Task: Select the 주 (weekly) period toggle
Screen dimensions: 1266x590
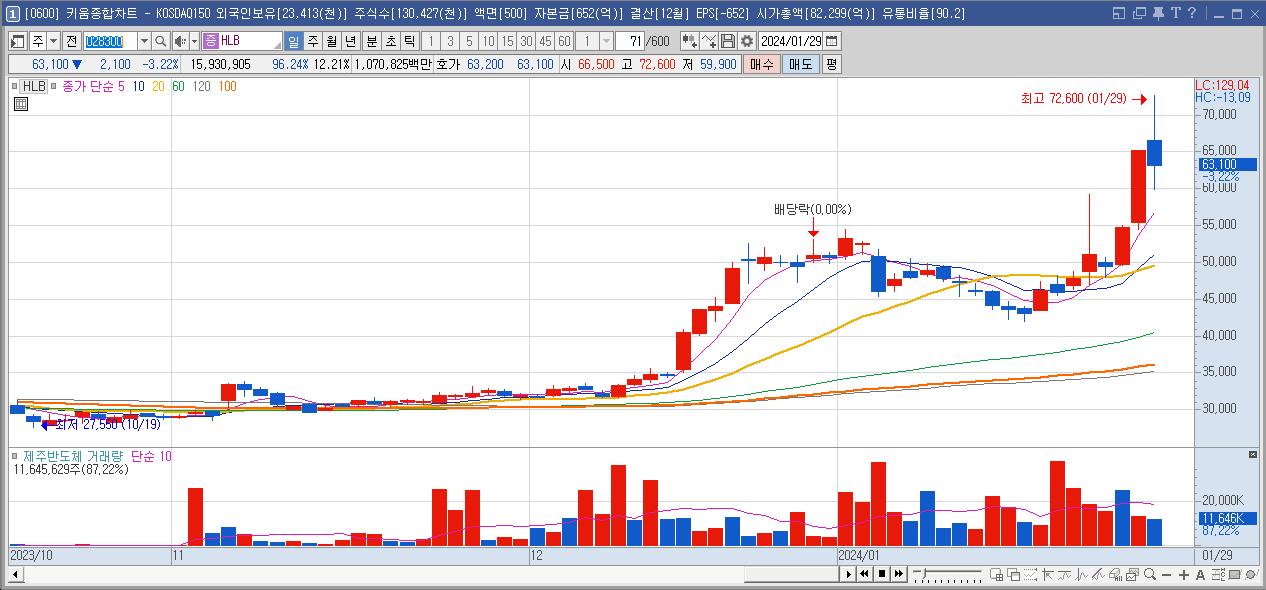Action: 312,41
